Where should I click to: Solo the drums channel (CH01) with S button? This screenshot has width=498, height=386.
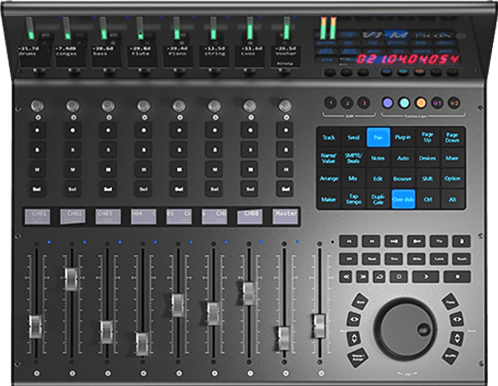point(37,150)
